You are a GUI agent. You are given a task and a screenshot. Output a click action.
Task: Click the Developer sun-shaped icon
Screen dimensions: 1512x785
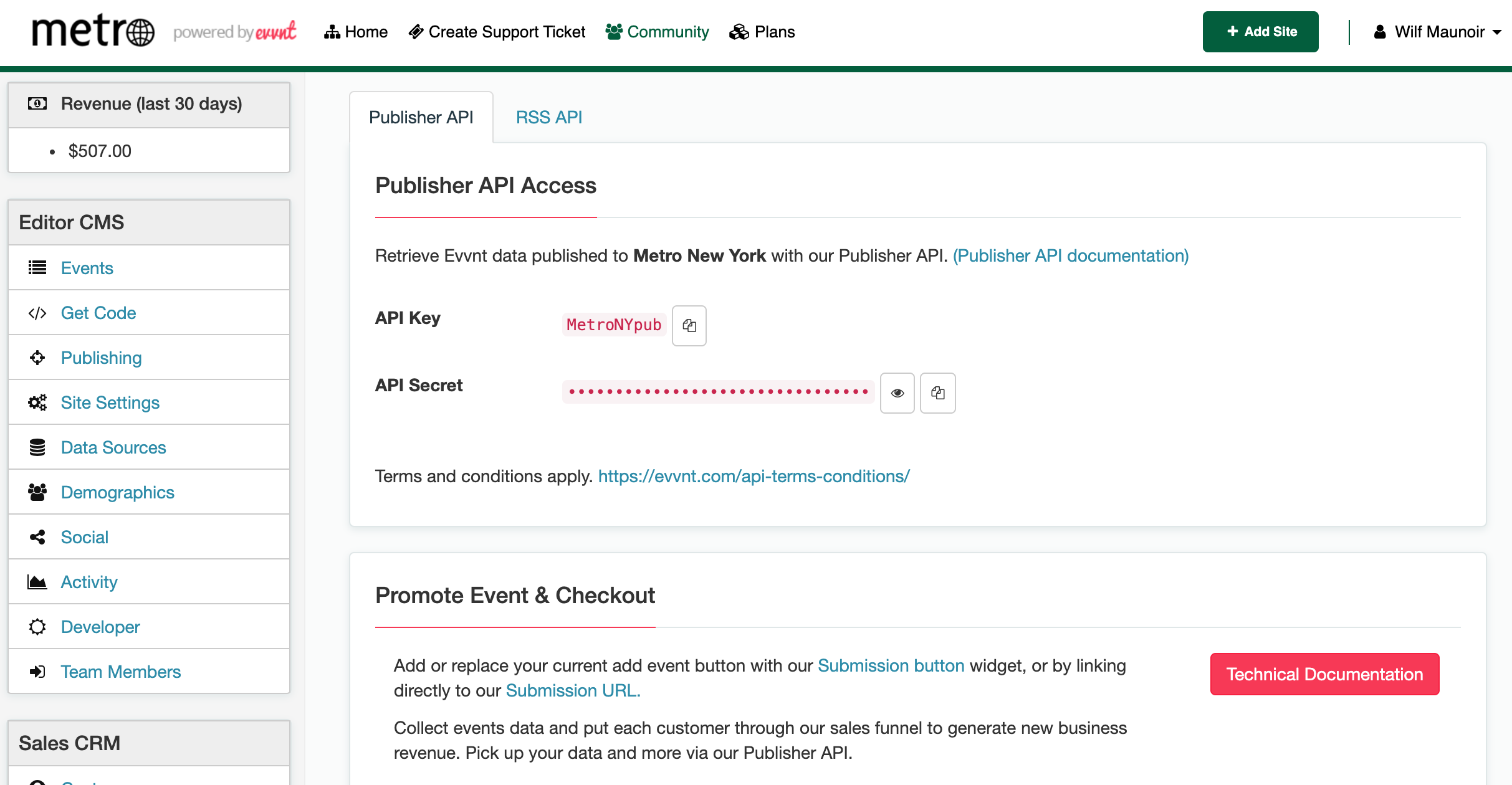pyautogui.click(x=37, y=627)
